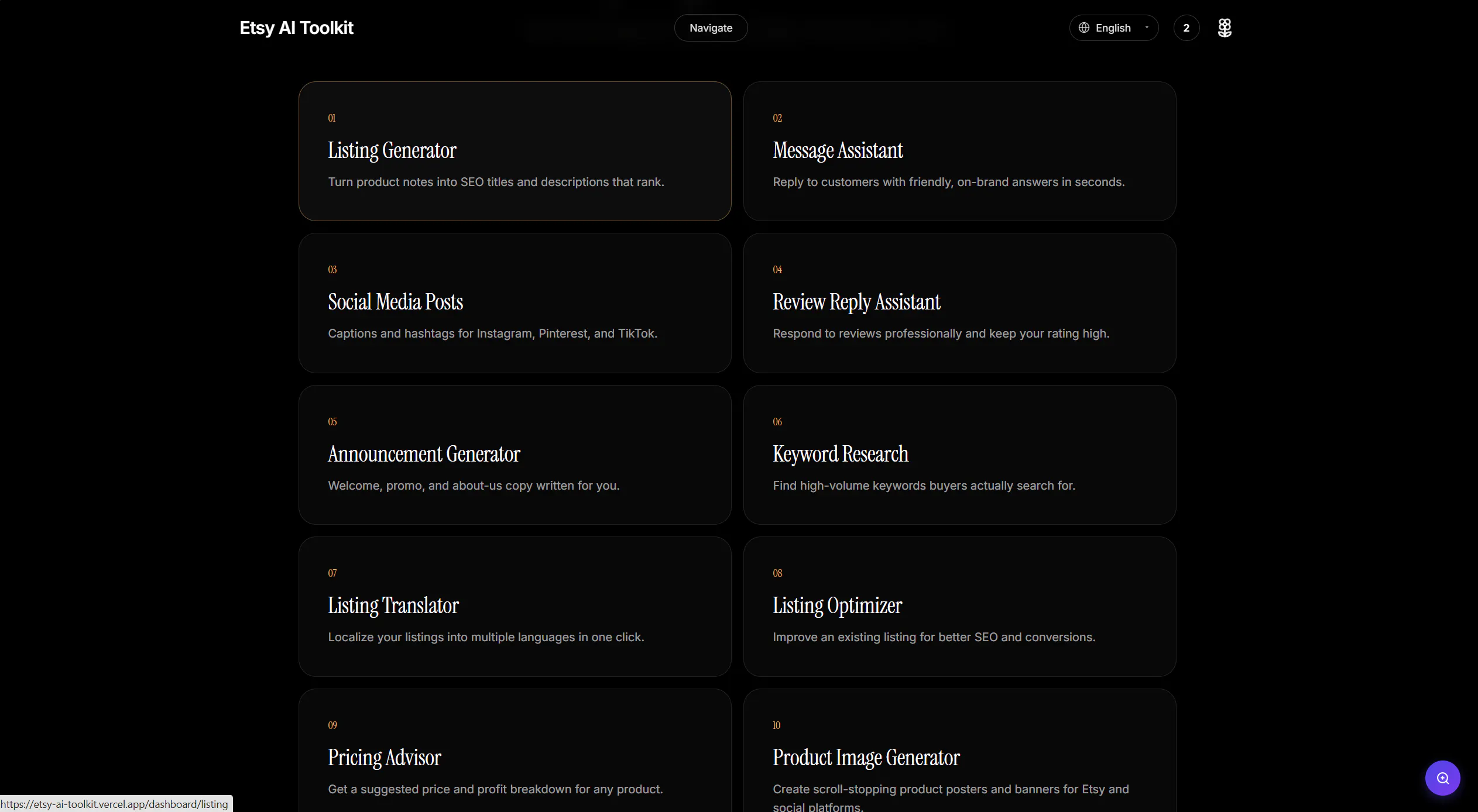Open the Listing Translator card
Image resolution: width=1478 pixels, height=812 pixels.
click(515, 606)
